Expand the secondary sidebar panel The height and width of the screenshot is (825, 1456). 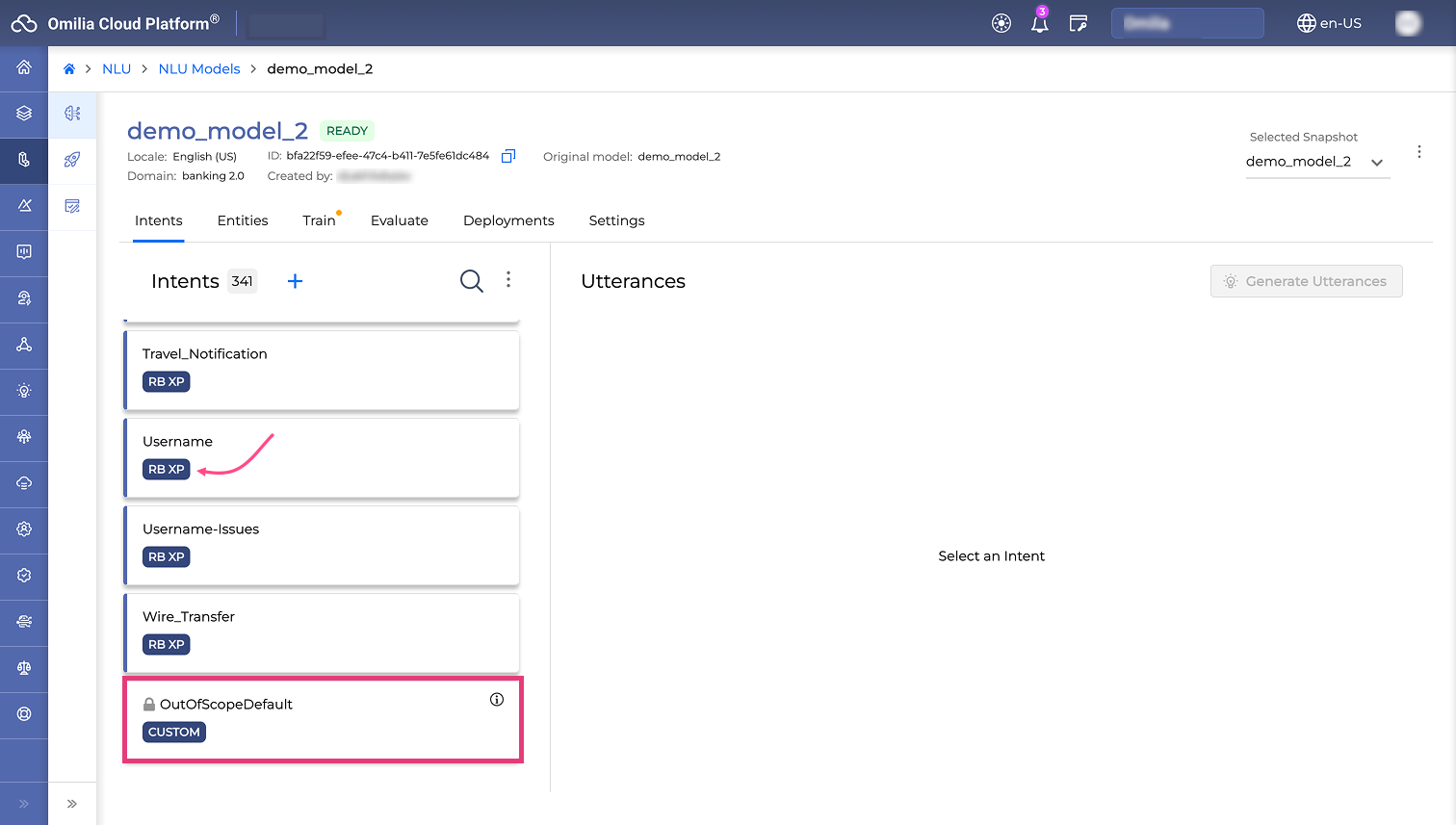(x=72, y=804)
